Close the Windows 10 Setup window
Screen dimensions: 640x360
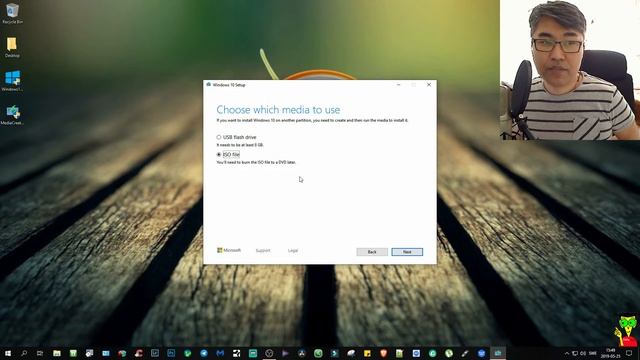point(429,85)
